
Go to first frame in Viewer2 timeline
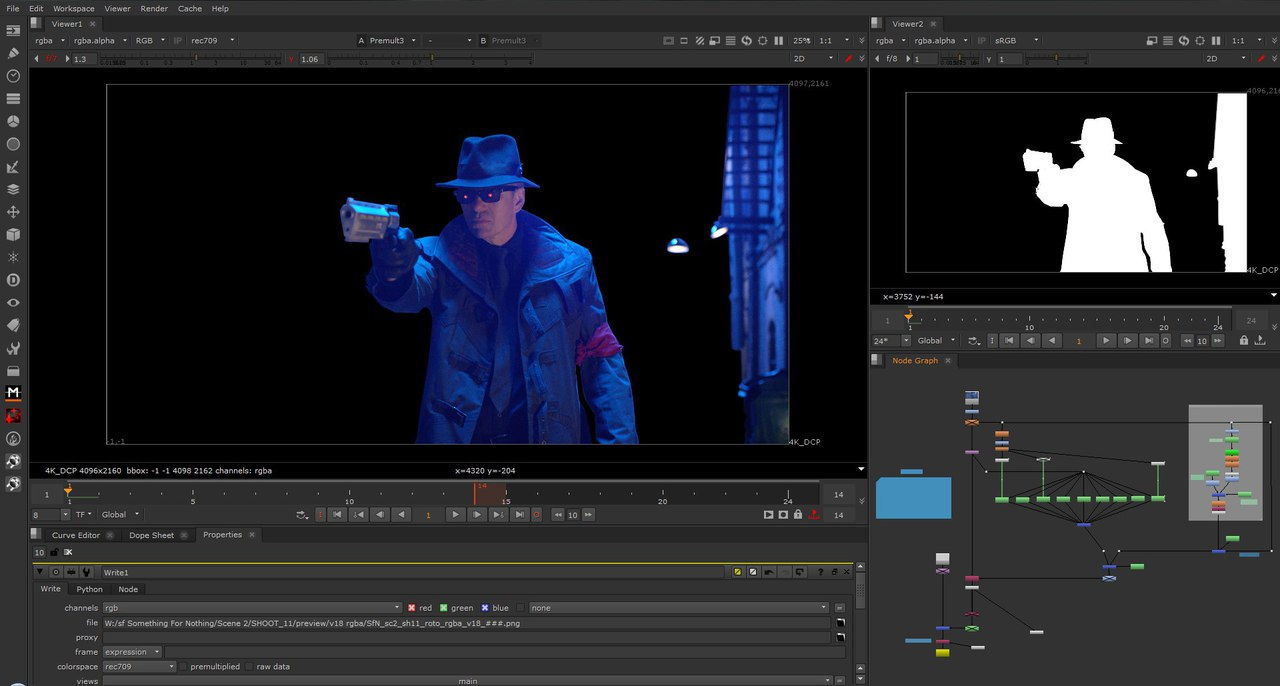point(1009,341)
